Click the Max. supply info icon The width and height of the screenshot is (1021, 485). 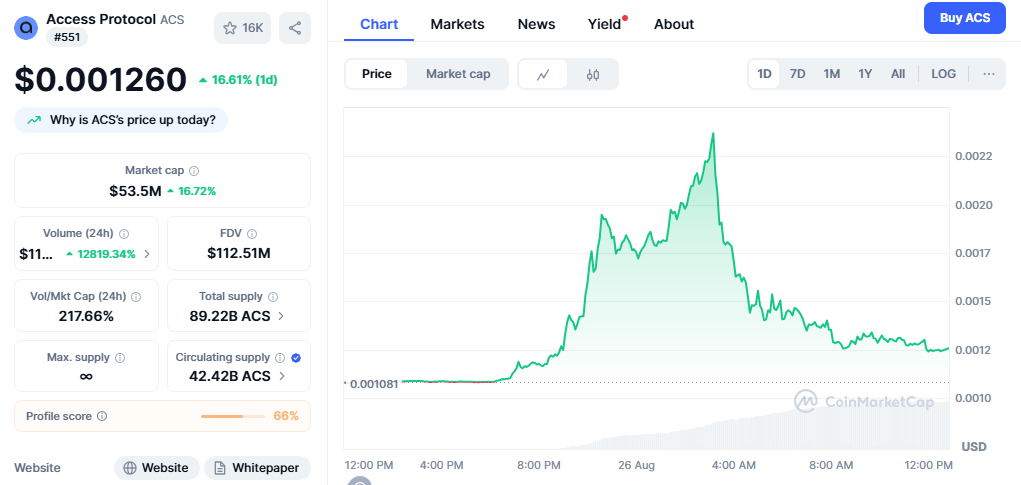pos(120,357)
